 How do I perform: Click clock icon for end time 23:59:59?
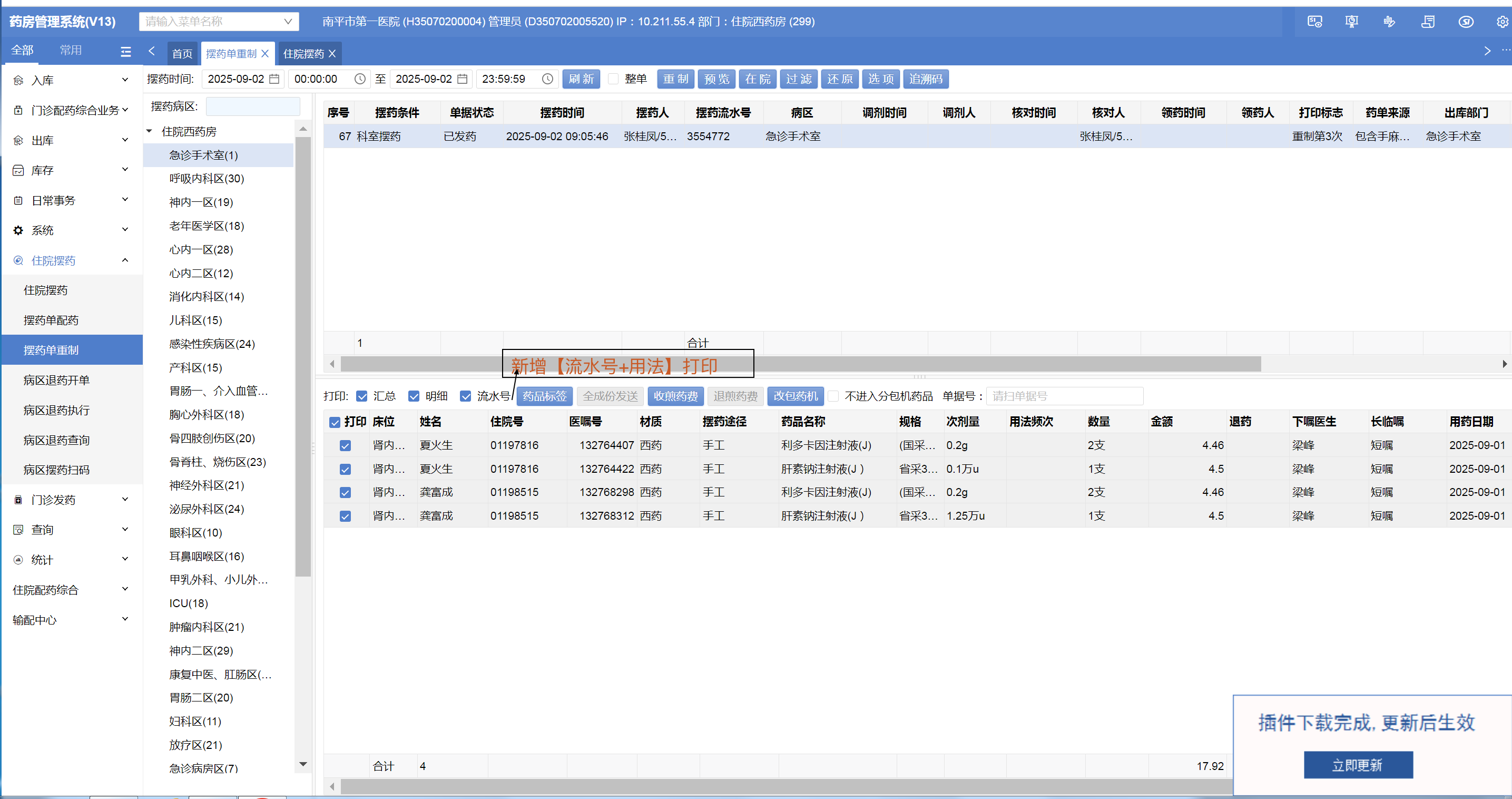pyautogui.click(x=547, y=79)
